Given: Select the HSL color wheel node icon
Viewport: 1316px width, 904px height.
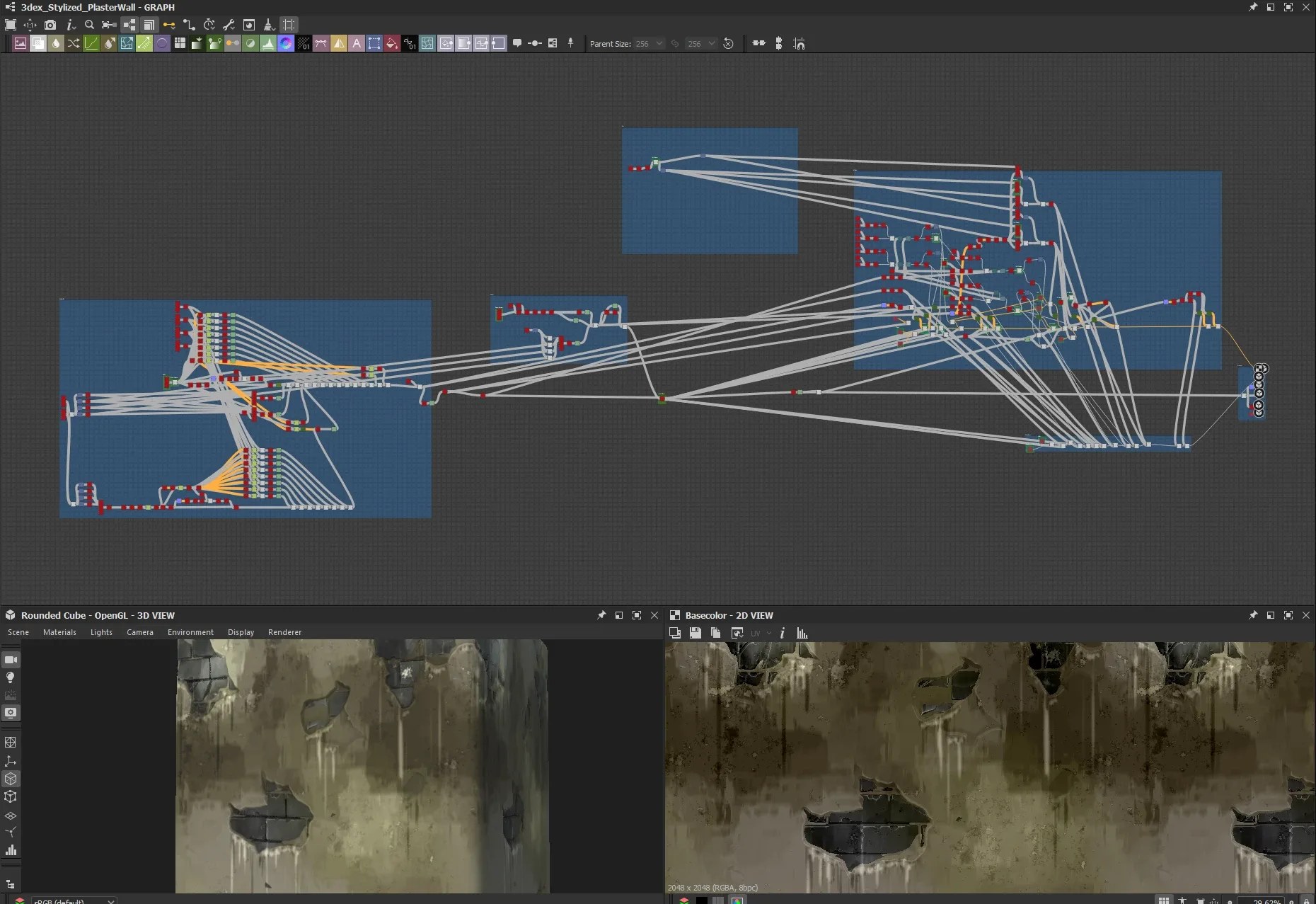Looking at the screenshot, I should point(286,44).
